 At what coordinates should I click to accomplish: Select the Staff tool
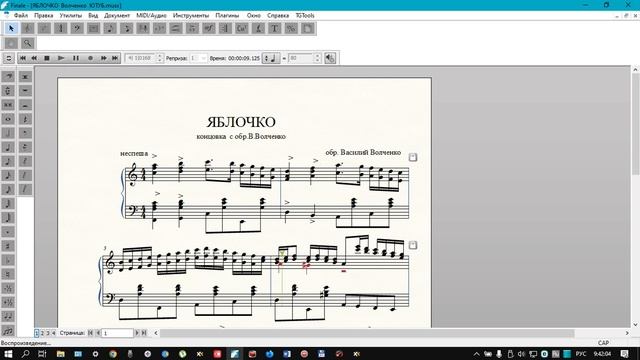click(x=28, y=28)
